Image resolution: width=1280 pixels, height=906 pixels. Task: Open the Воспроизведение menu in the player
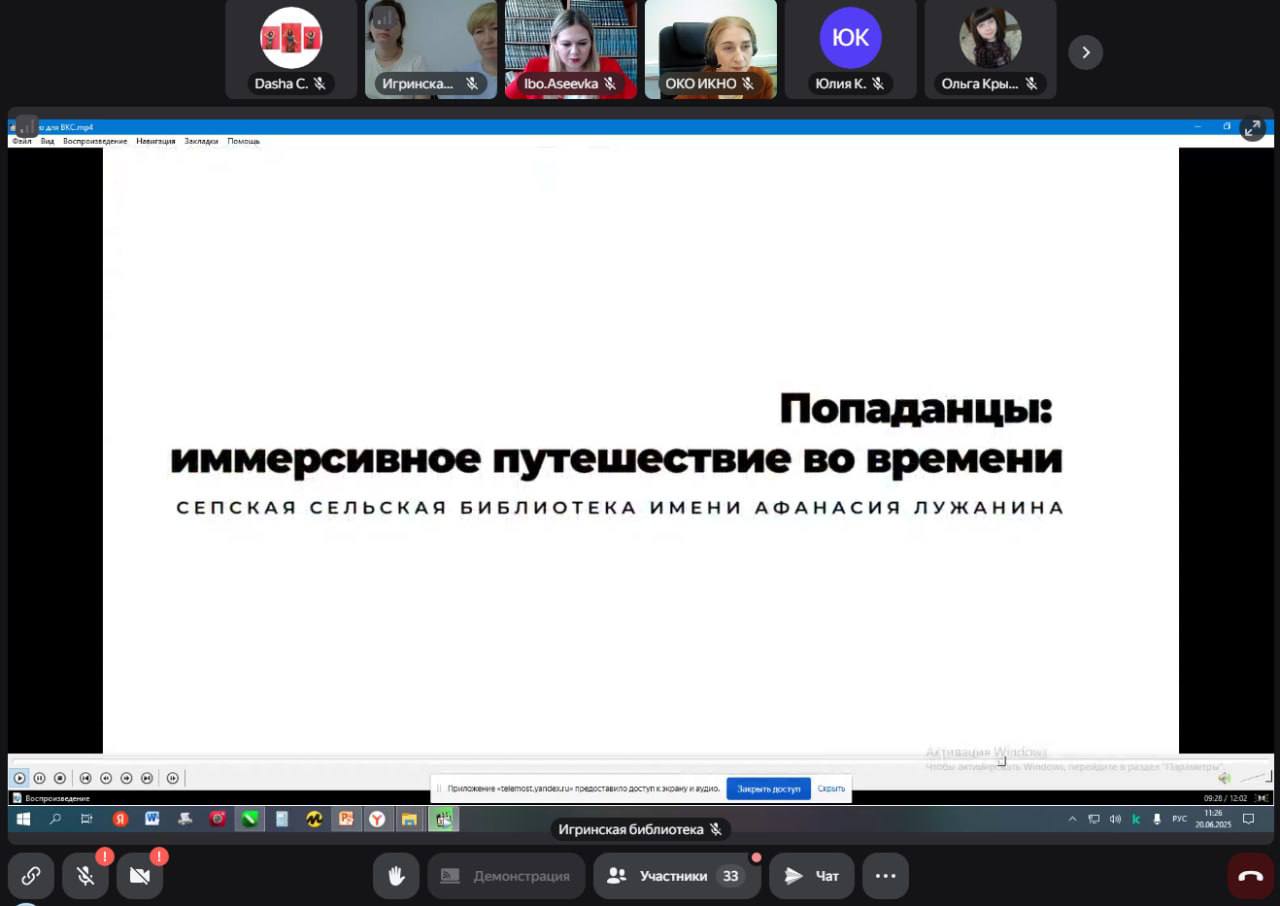pos(95,141)
